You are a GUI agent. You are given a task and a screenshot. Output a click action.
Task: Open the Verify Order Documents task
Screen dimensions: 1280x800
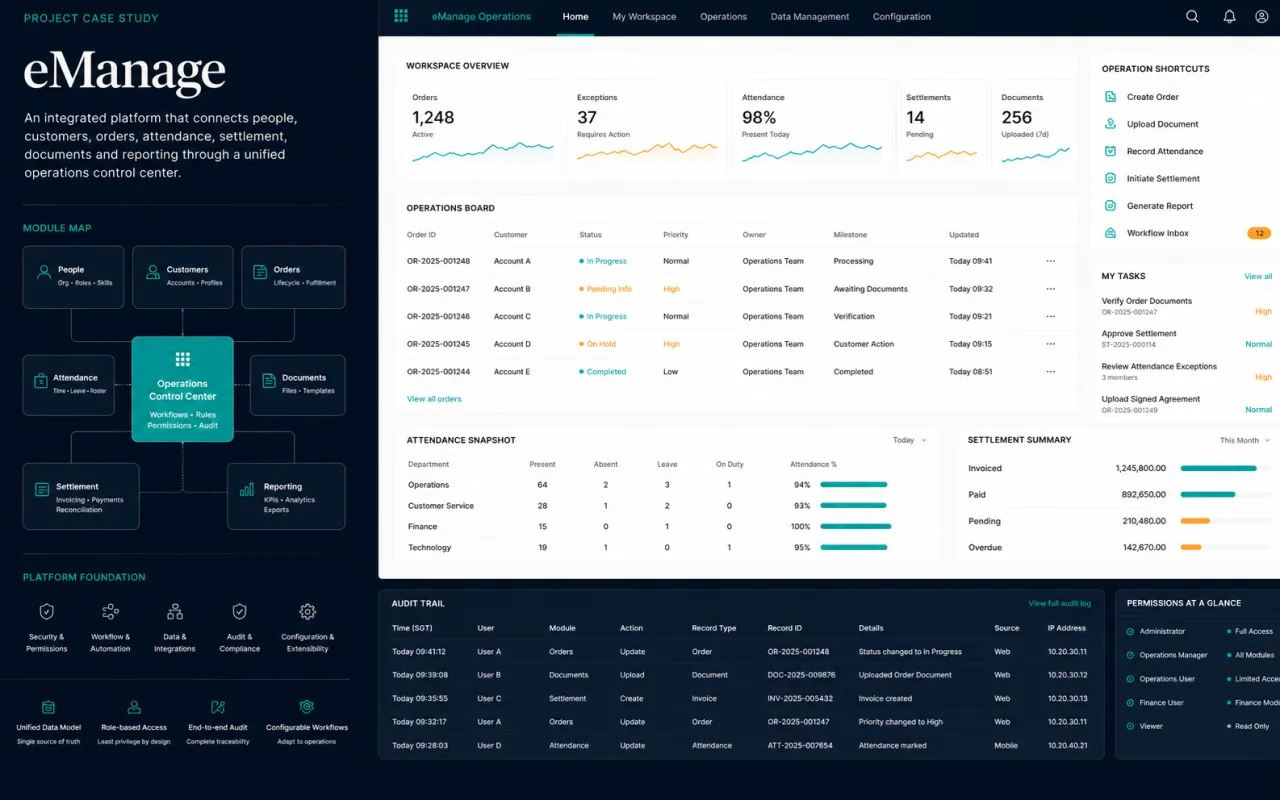coord(1186,306)
